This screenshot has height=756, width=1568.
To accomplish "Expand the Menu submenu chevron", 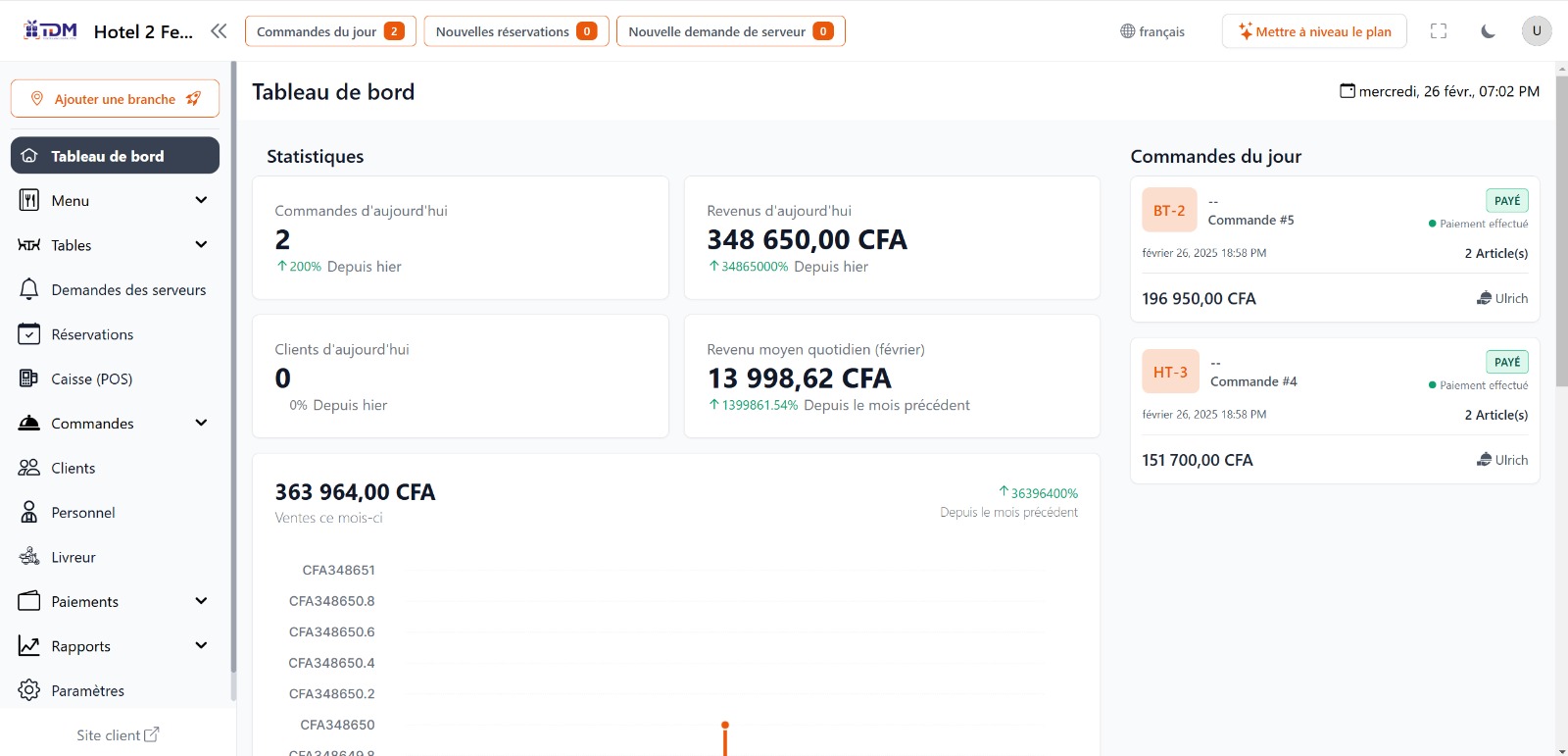I will [x=201, y=200].
